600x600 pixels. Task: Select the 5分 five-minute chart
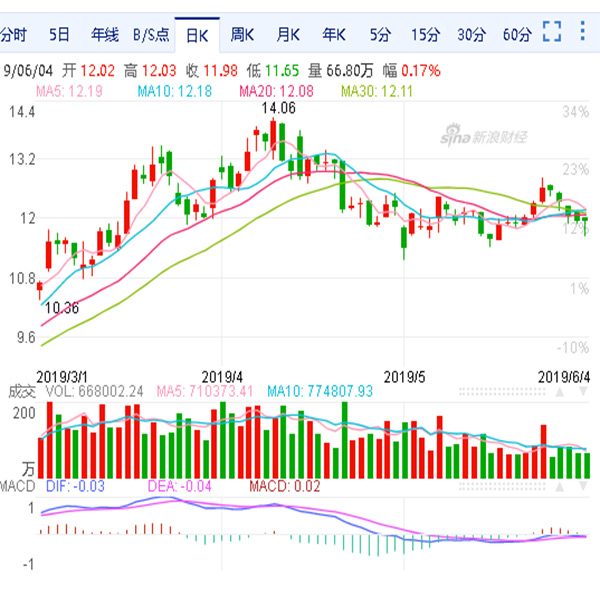click(x=379, y=34)
